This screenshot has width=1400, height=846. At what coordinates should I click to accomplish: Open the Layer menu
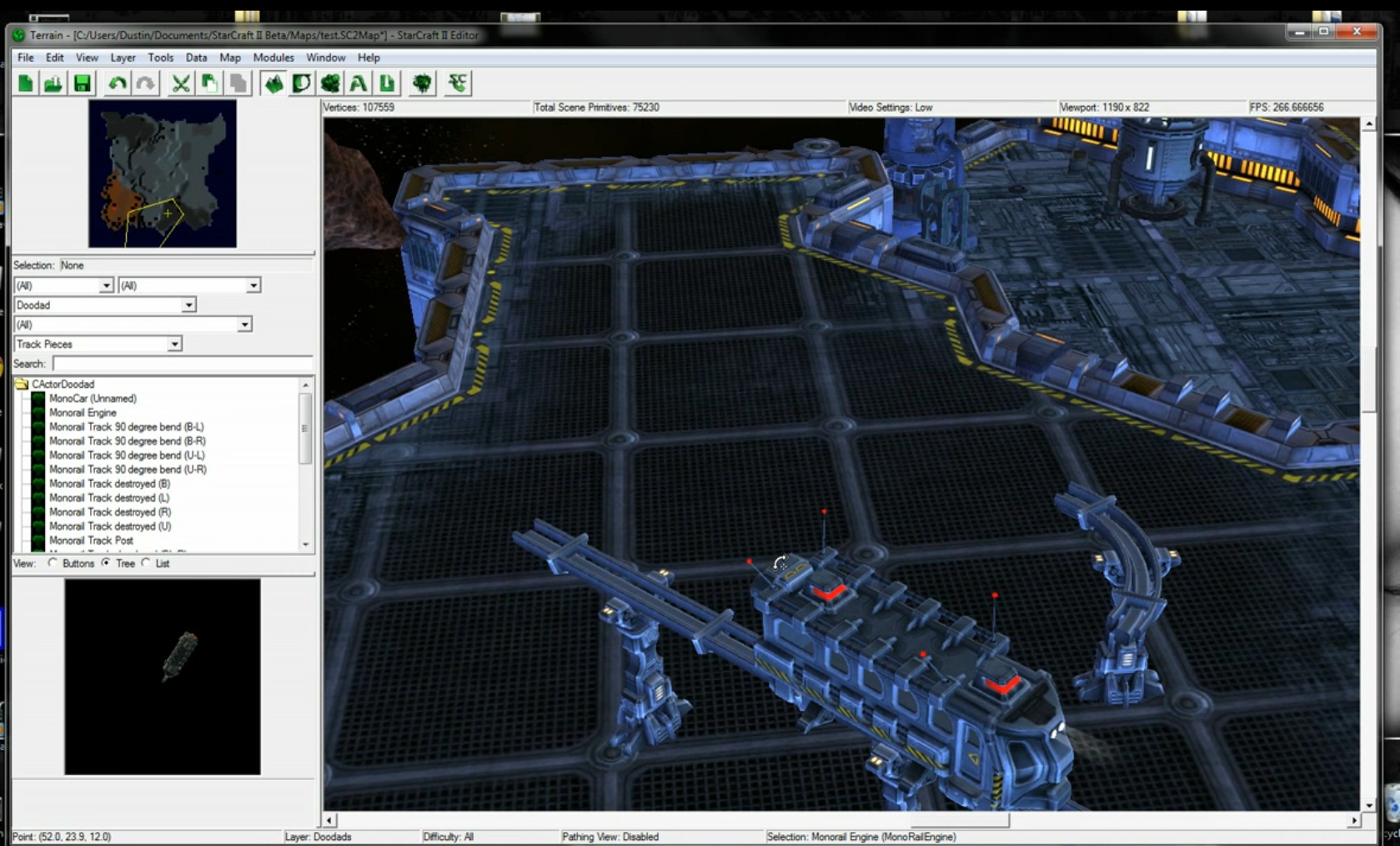(x=123, y=58)
